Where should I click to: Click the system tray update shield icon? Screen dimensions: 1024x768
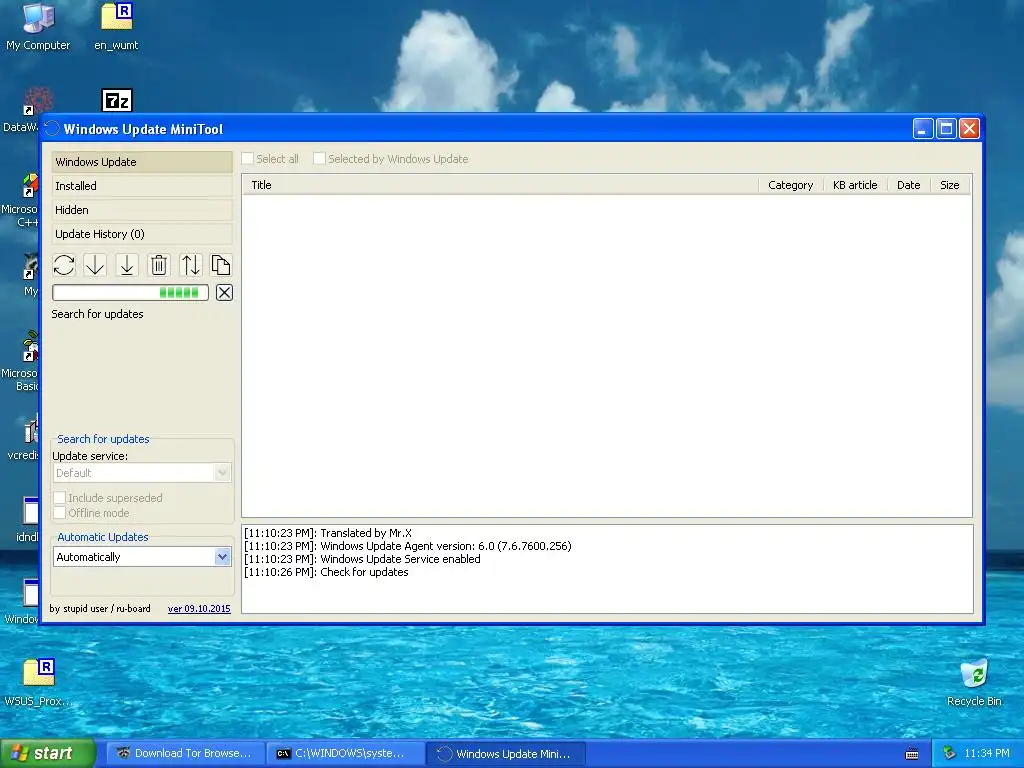coord(950,754)
